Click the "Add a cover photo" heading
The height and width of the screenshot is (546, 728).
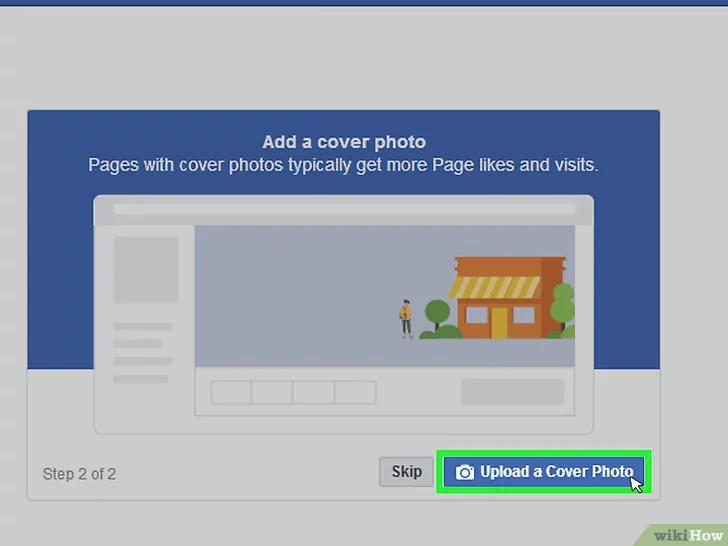click(344, 142)
